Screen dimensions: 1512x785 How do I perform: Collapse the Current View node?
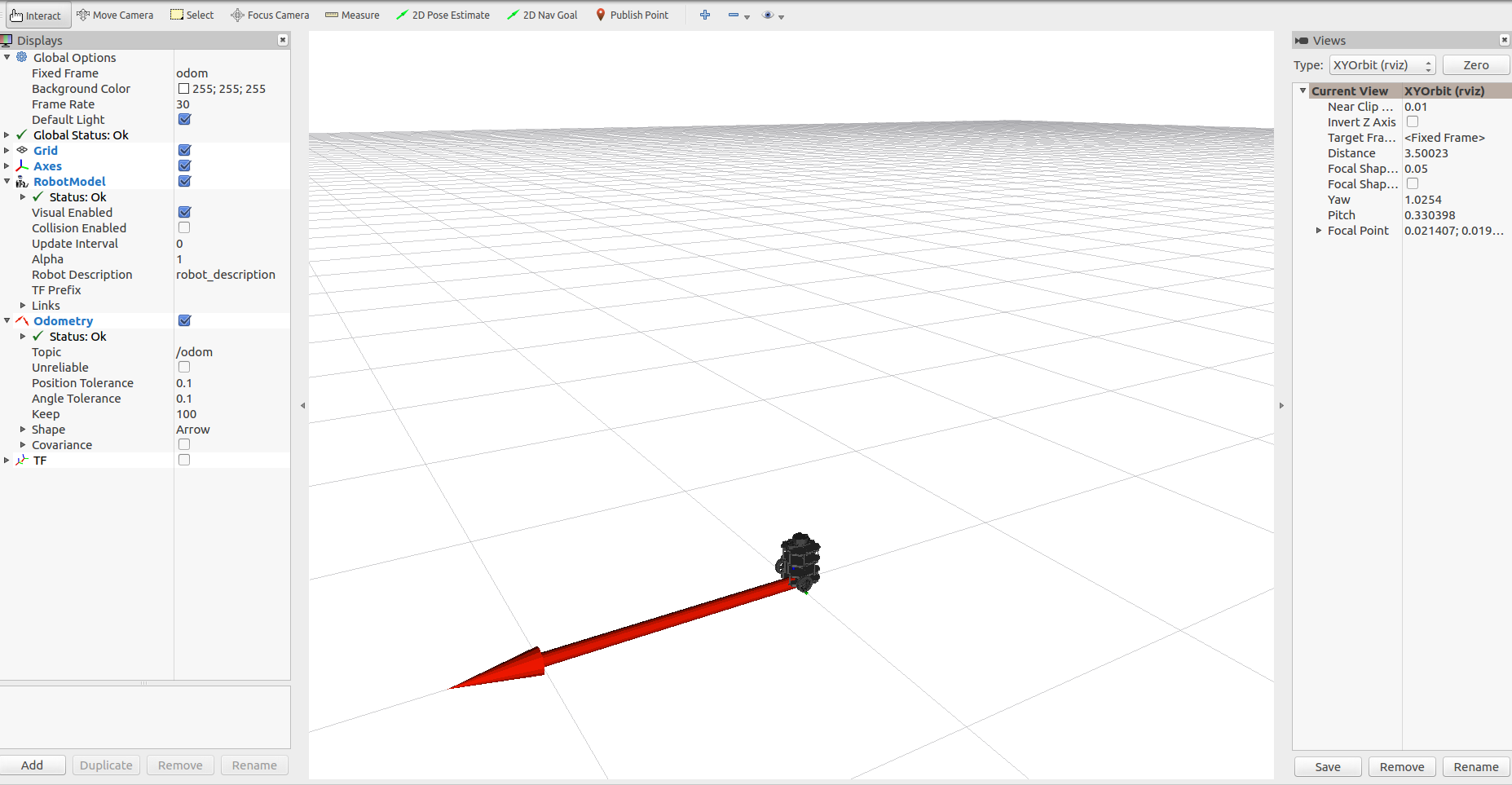[x=1303, y=90]
